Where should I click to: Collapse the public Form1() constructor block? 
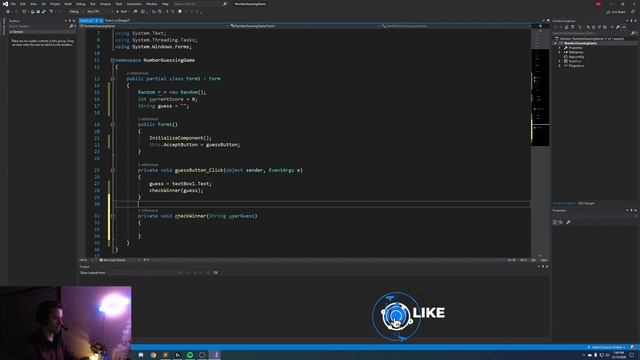[113, 124]
